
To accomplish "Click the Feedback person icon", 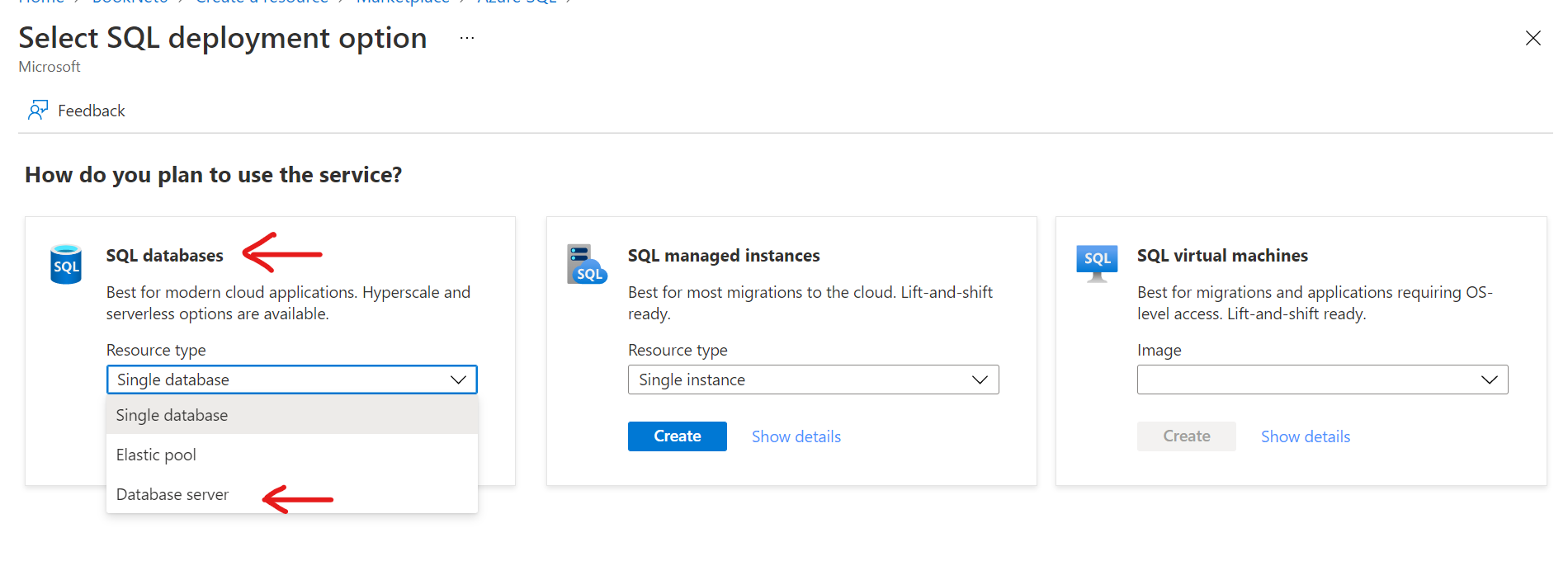I will point(38,110).
